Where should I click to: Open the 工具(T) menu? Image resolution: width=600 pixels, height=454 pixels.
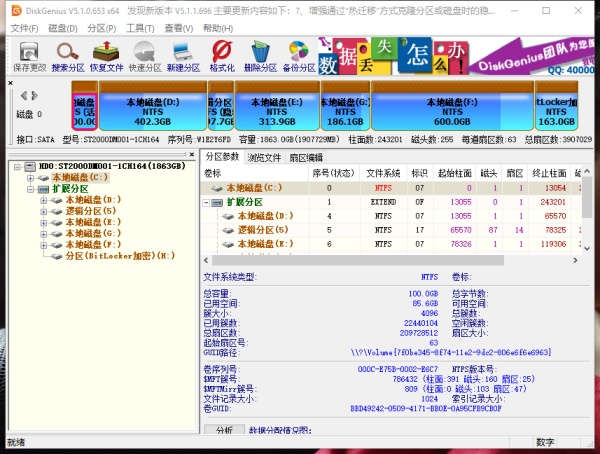coord(140,28)
